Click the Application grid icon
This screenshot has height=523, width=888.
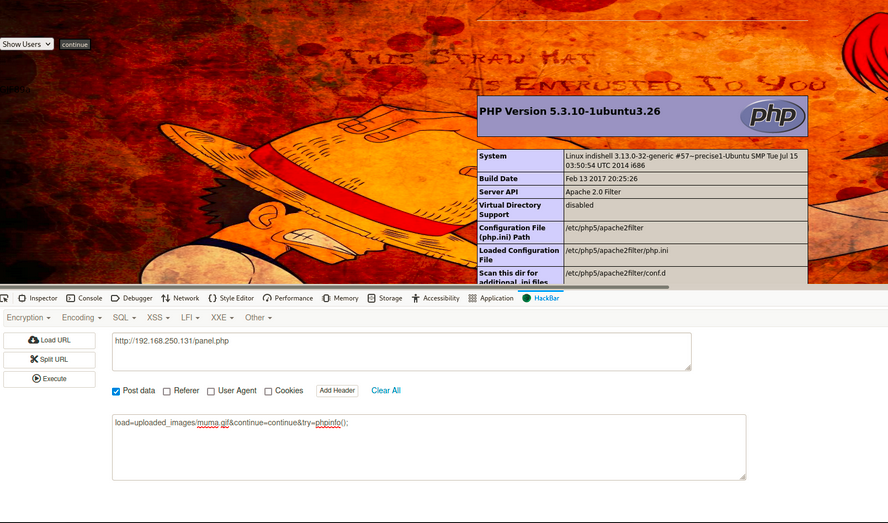472,298
